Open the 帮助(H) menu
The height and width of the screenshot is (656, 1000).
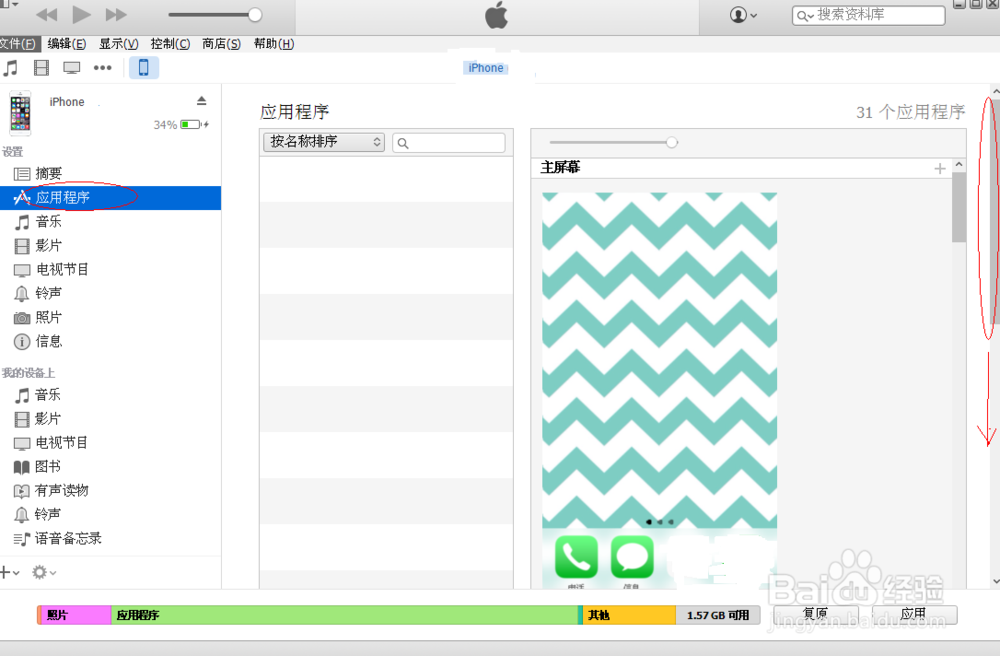[274, 43]
